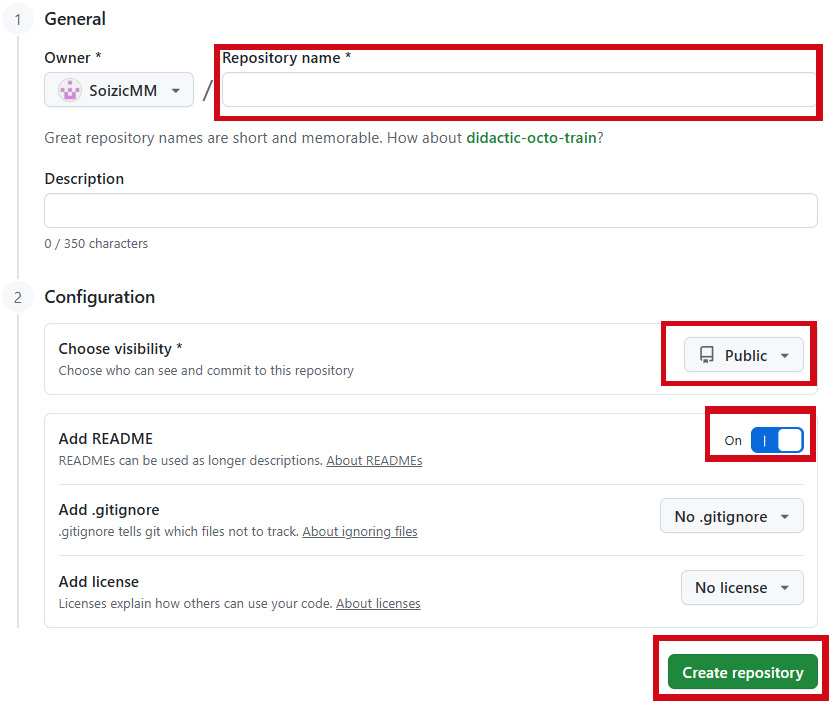839x718 pixels.
Task: Click the caret arrow on No .gitignore
Action: (x=785, y=517)
